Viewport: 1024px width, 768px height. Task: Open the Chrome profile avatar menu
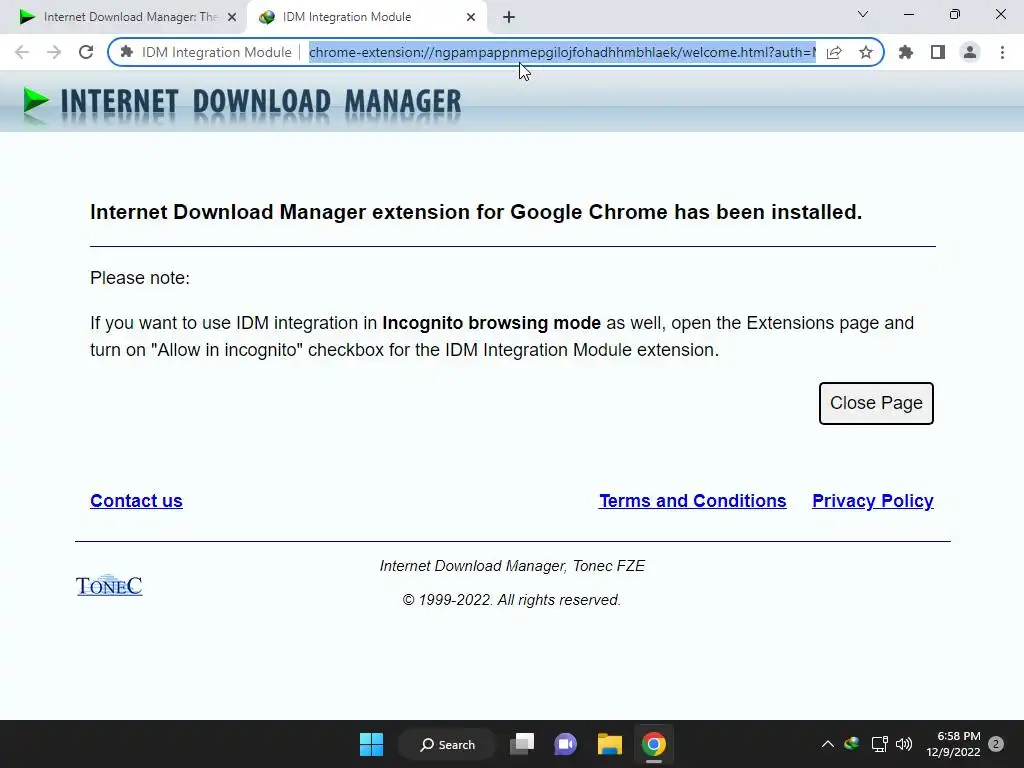tap(970, 52)
